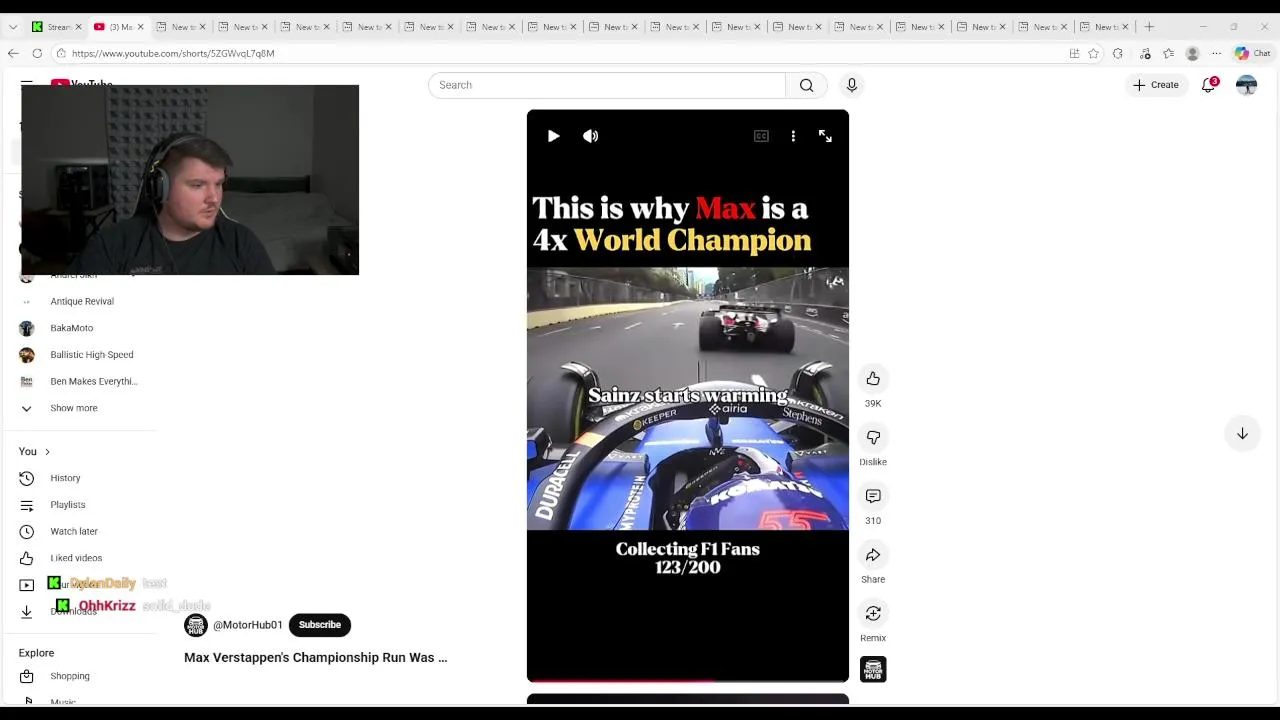Open Watch later list

(x=74, y=531)
